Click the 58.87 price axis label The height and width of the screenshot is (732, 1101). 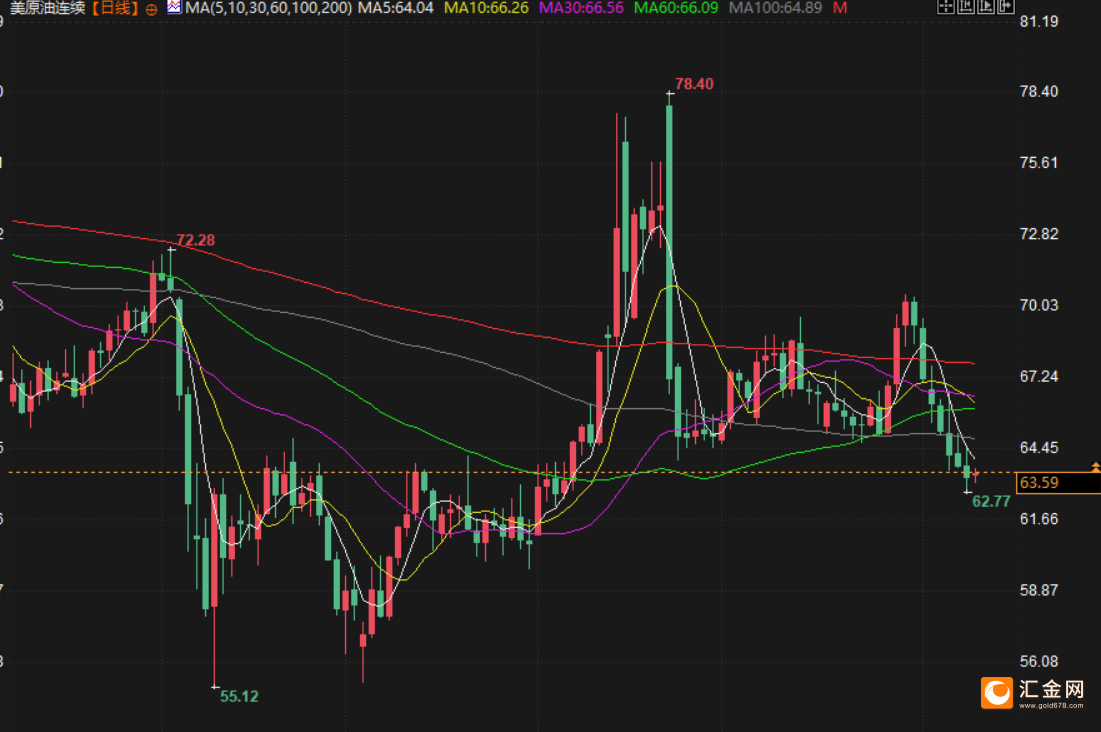coord(1039,590)
